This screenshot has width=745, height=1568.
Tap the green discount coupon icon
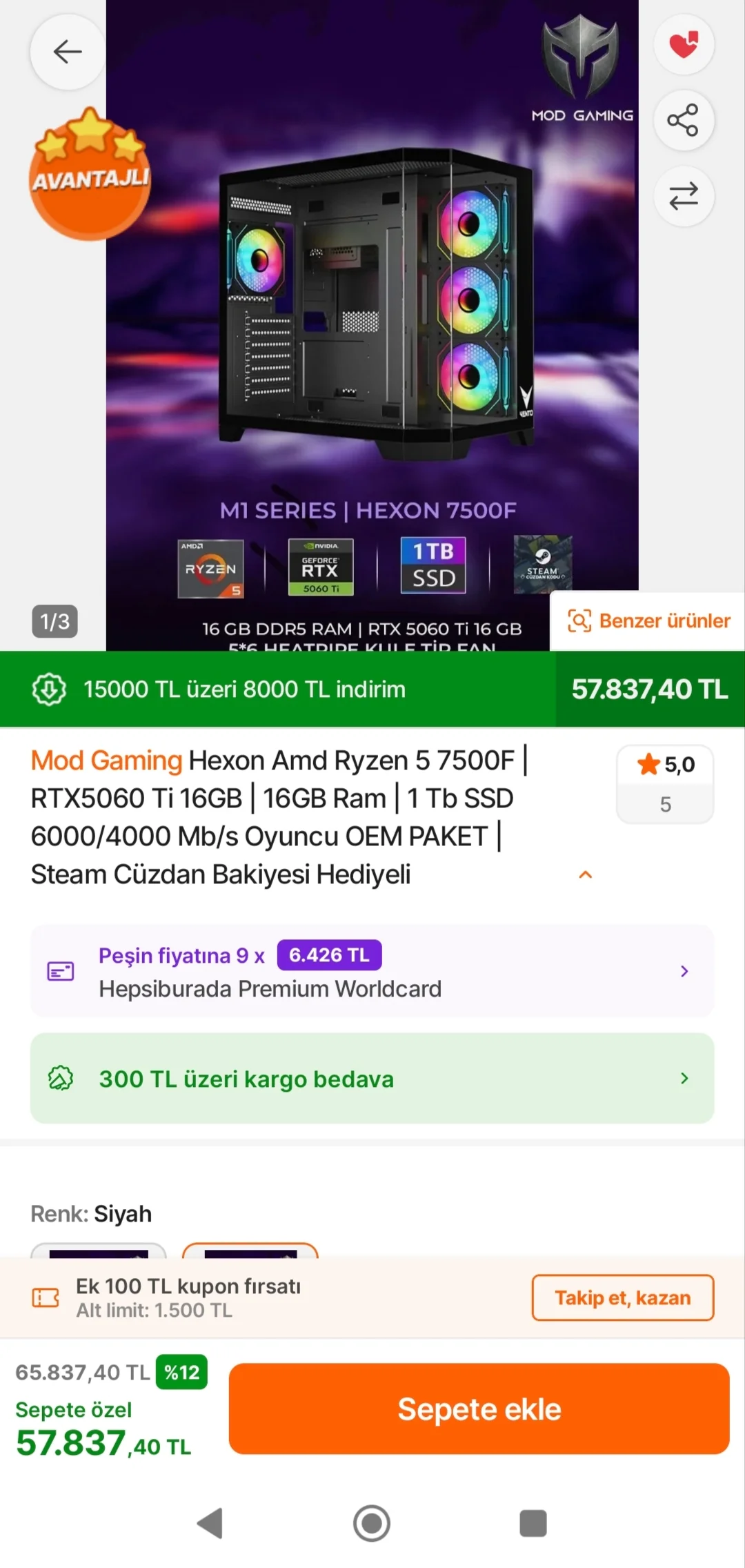[x=50, y=689]
